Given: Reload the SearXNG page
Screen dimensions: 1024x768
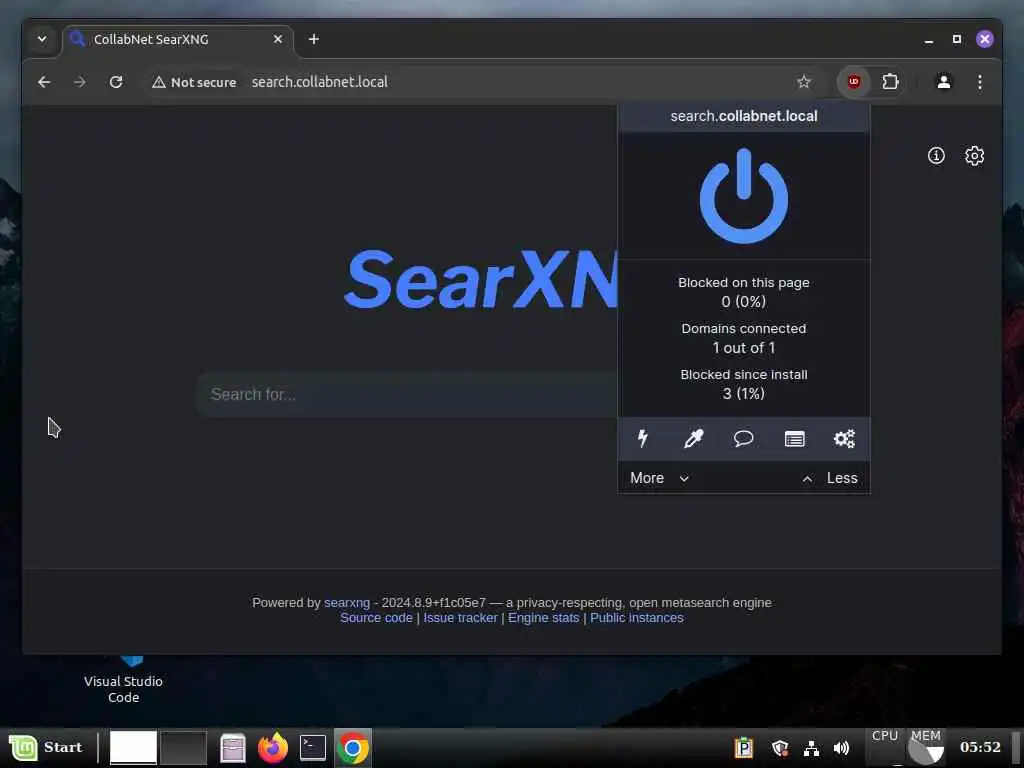Looking at the screenshot, I should 116,82.
